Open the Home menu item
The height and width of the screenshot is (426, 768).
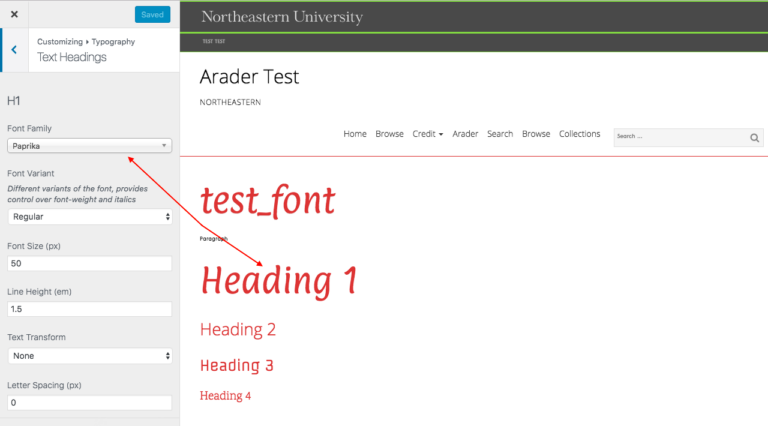pos(355,134)
